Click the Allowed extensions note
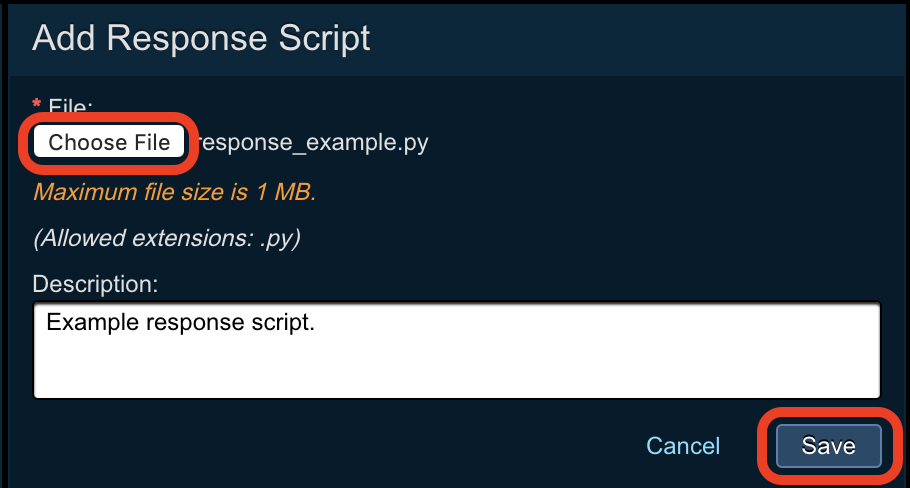Viewport: 910px width, 488px height. (166, 238)
